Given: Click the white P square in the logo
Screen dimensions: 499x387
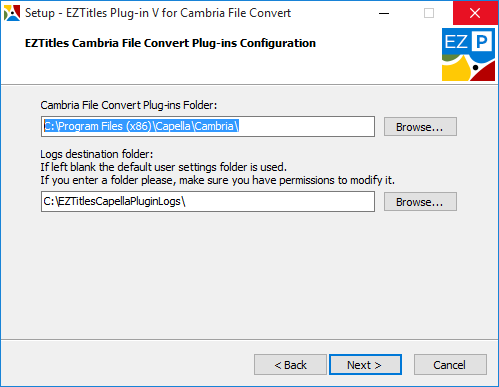Looking at the screenshot, I should (x=482, y=42).
